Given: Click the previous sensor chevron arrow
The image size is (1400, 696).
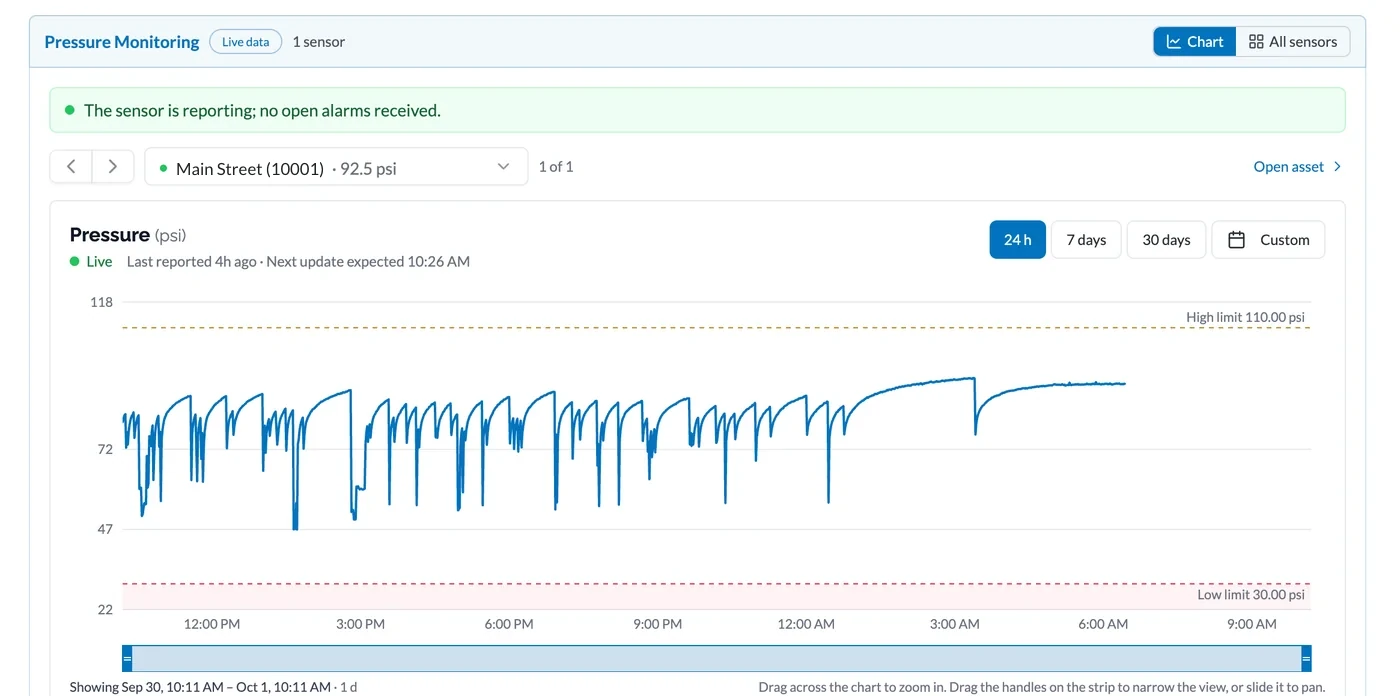Looking at the screenshot, I should click(x=71, y=167).
